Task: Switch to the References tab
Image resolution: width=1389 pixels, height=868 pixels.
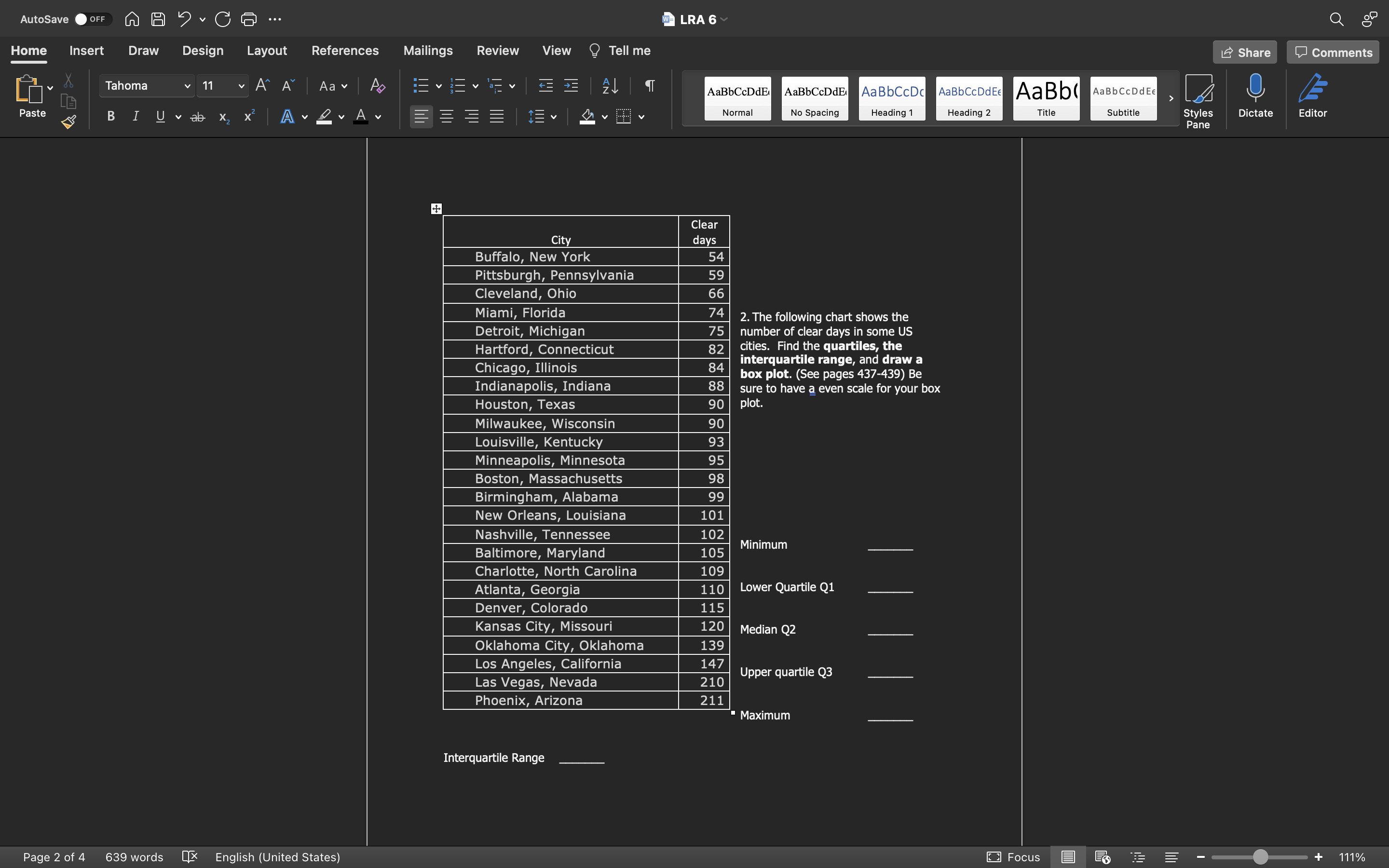Action: [345, 51]
